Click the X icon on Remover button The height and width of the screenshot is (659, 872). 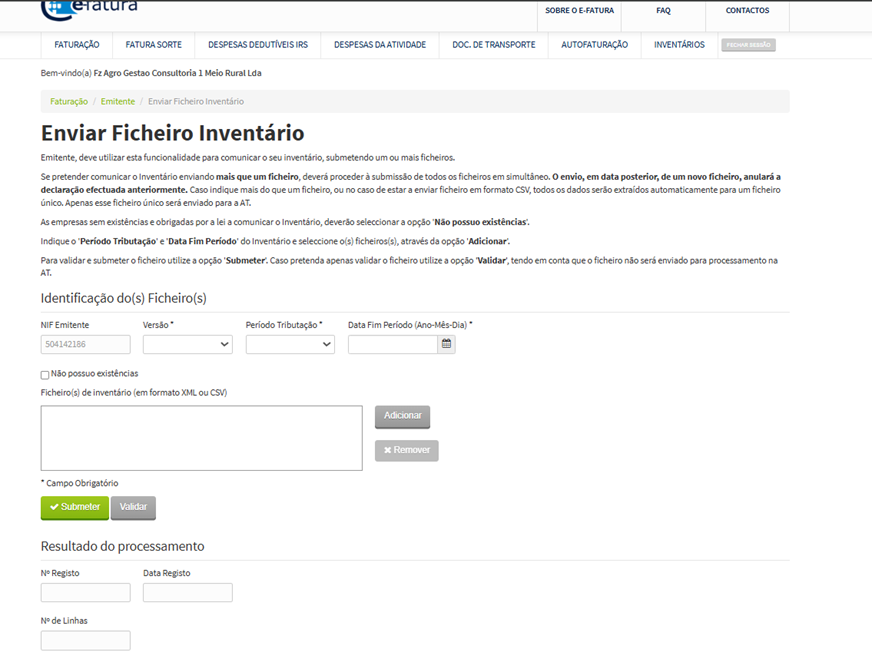[x=390, y=450]
